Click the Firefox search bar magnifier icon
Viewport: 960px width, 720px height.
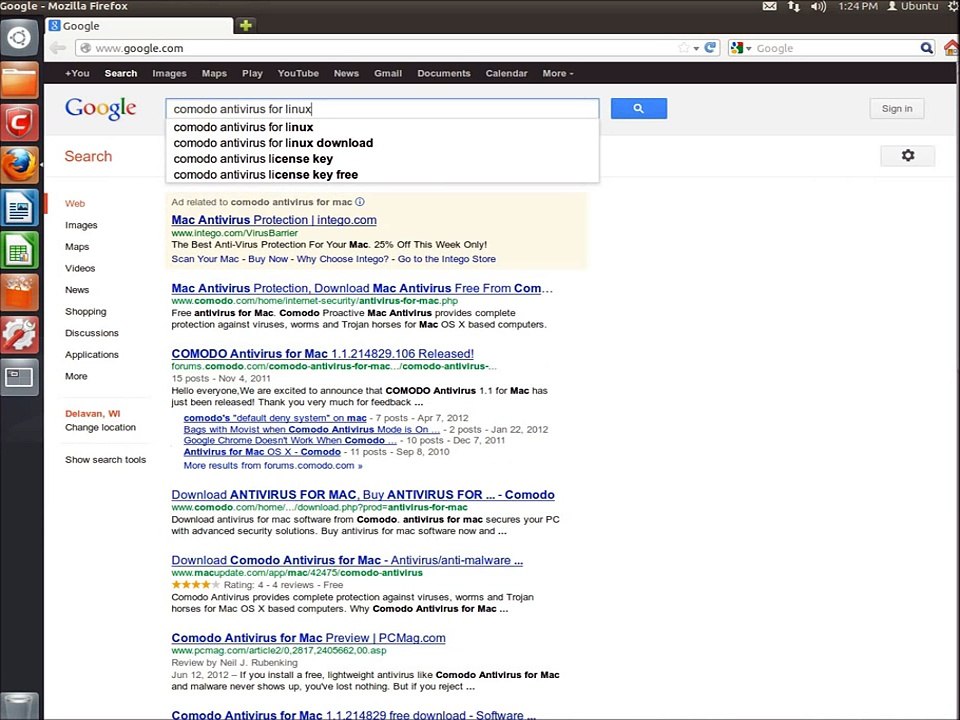[x=927, y=48]
